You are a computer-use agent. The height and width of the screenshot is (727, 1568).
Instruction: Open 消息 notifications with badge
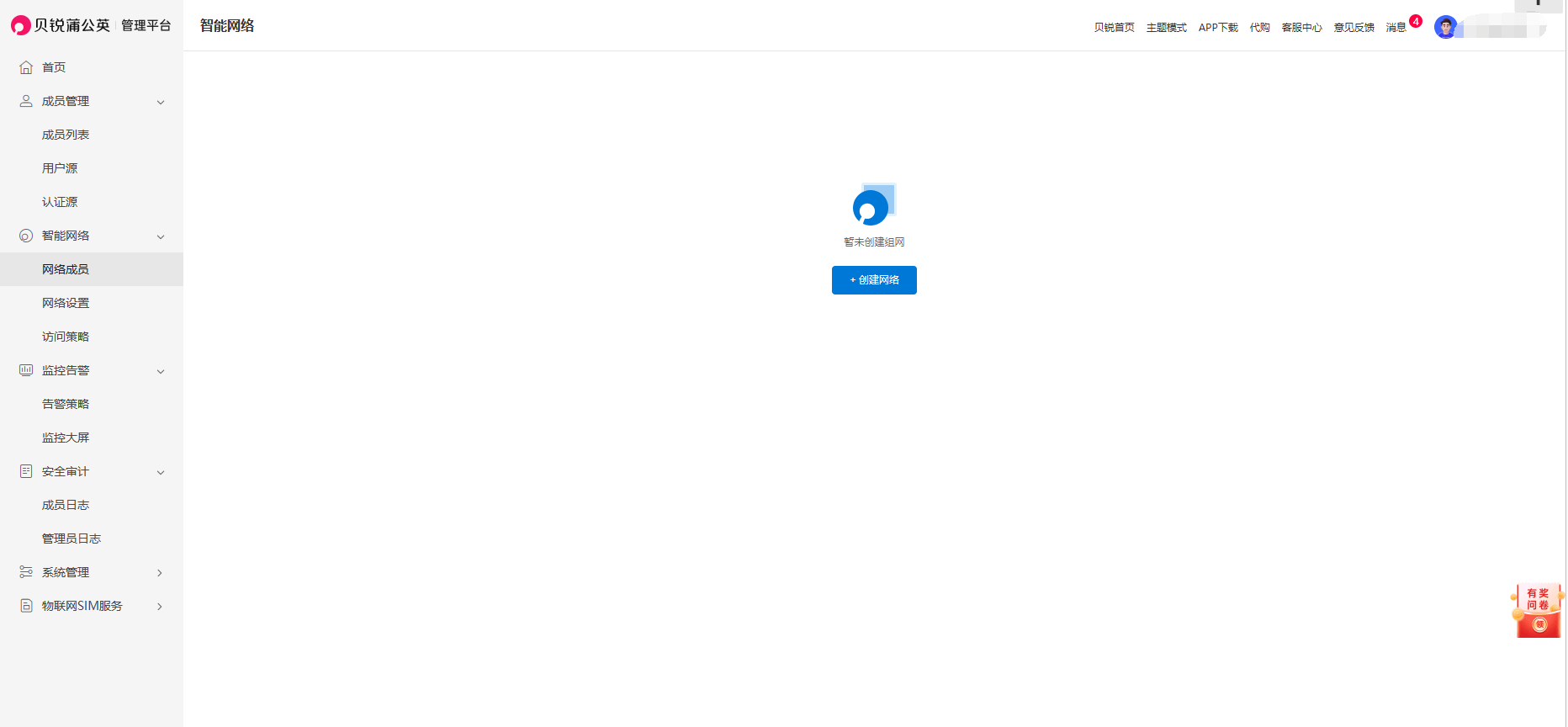point(1396,28)
